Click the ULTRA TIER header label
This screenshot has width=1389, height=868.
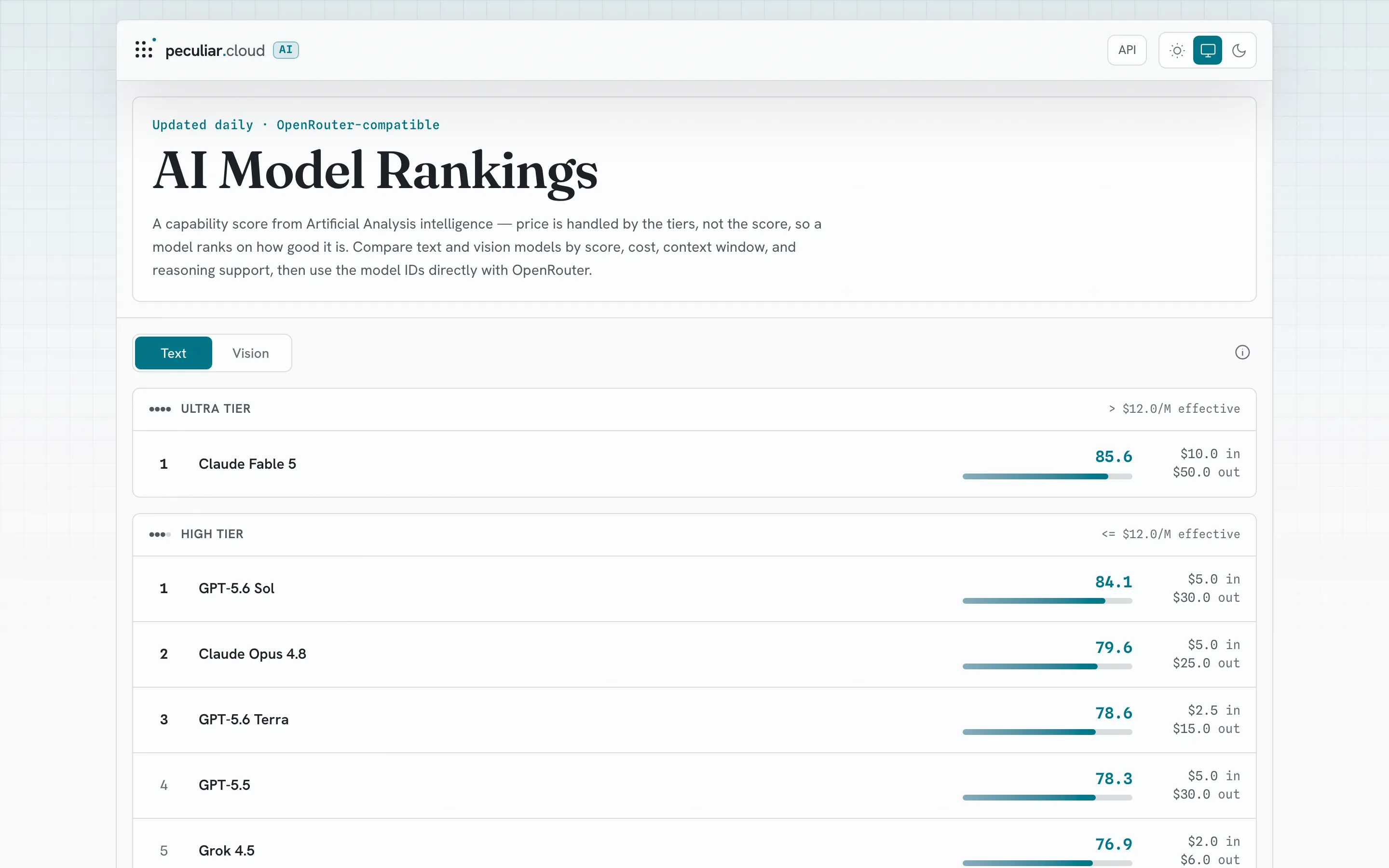pyautogui.click(x=216, y=409)
